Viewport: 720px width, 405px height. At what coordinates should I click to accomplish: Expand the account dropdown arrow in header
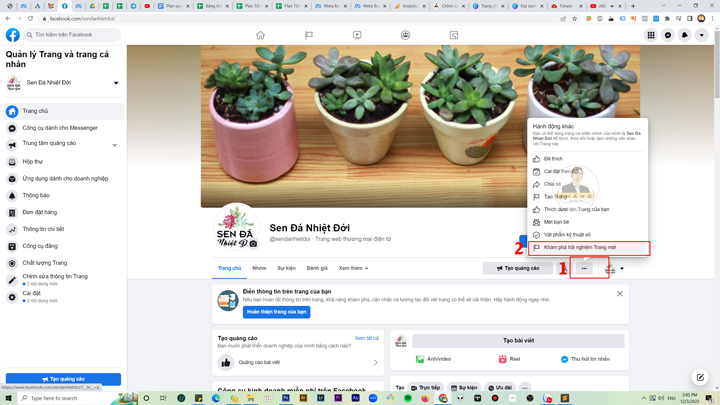click(x=702, y=35)
